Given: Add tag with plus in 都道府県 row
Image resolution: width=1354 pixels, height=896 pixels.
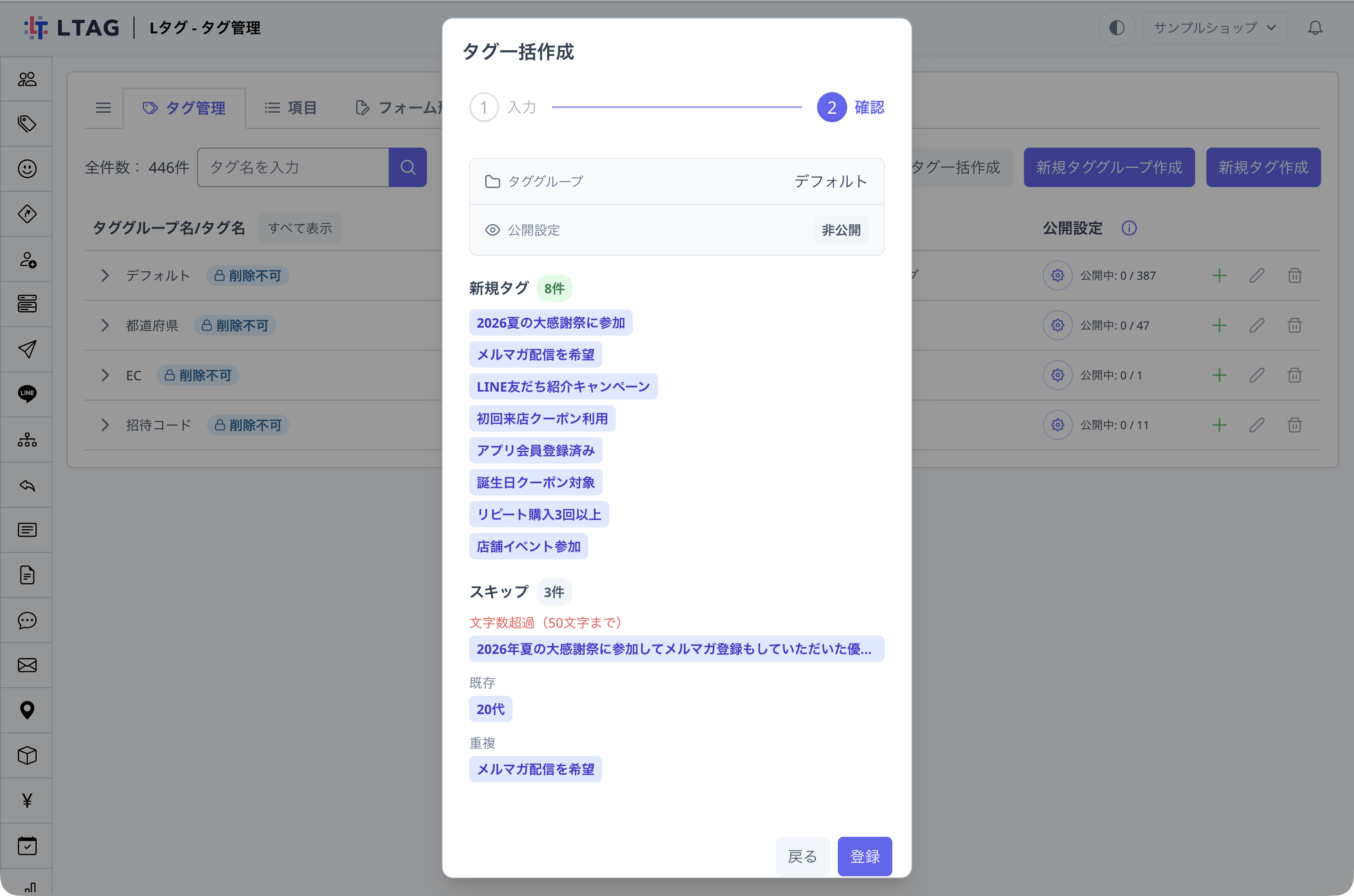Looking at the screenshot, I should point(1219,325).
